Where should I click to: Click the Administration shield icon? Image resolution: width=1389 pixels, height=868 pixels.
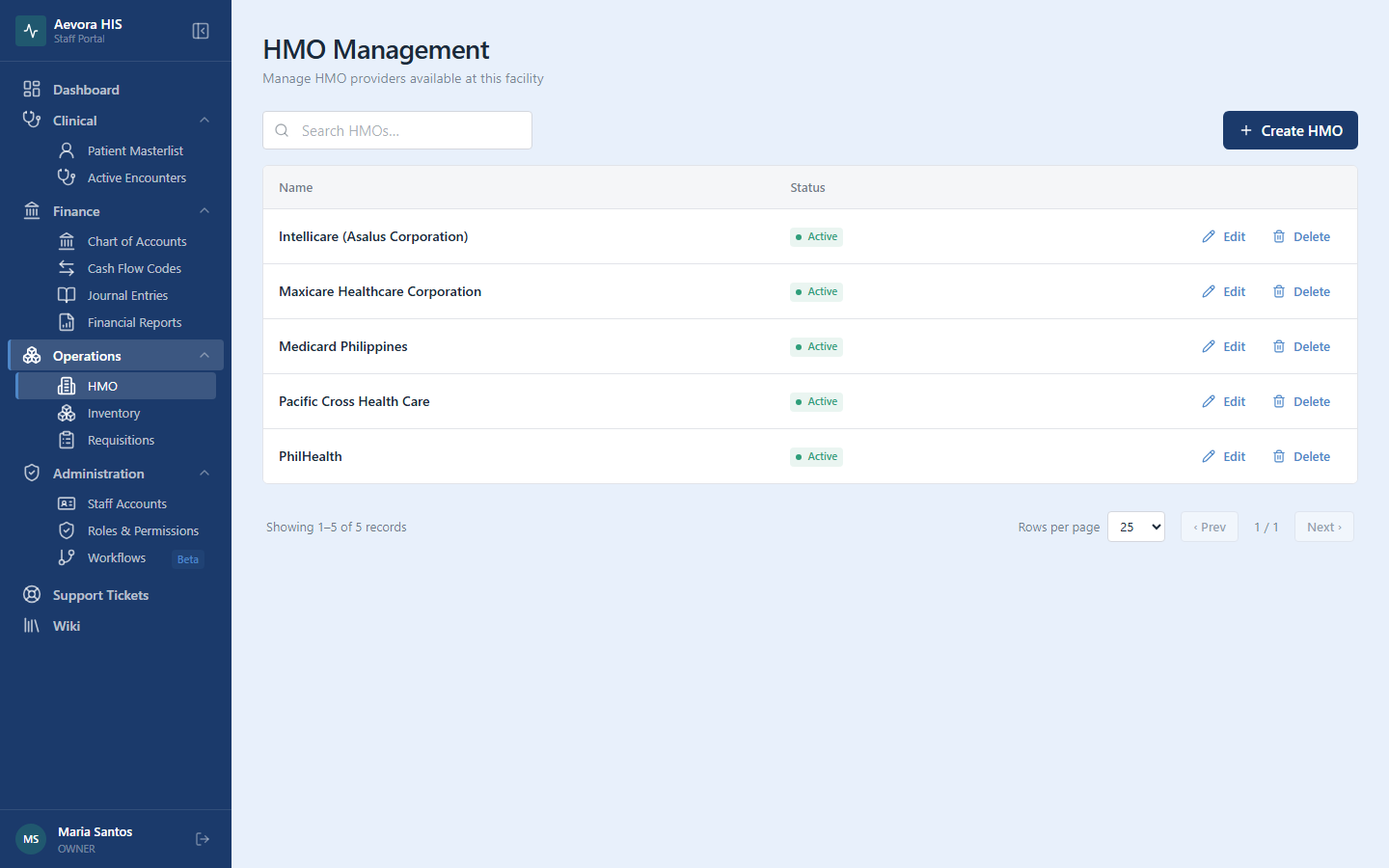32,473
